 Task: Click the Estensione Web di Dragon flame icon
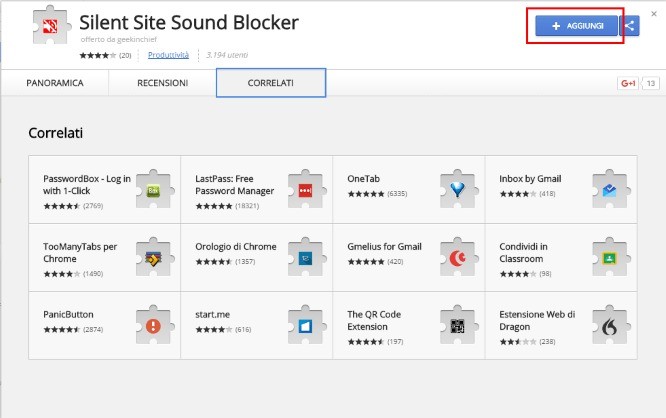click(x=610, y=324)
